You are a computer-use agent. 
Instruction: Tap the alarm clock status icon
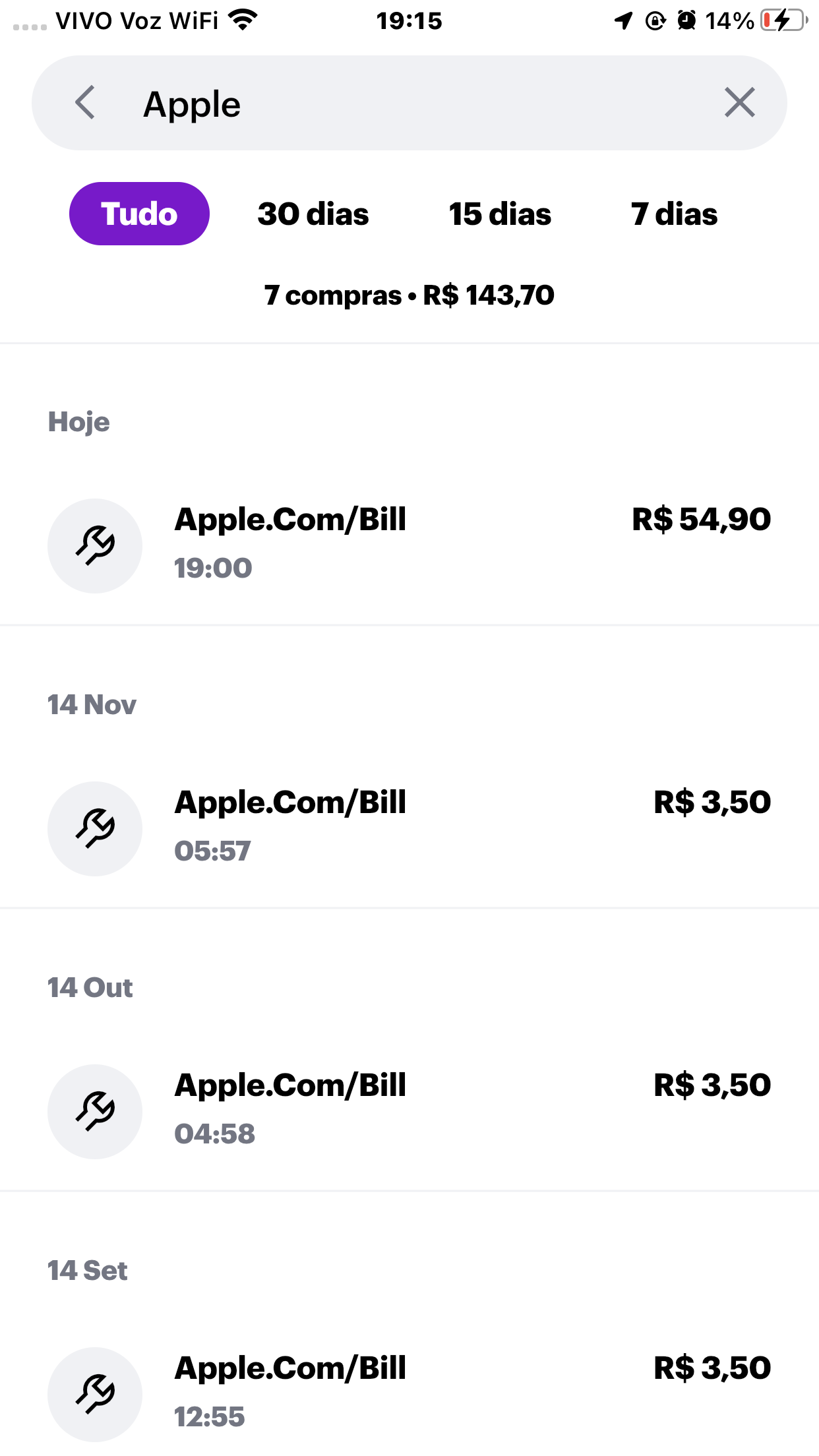pos(686,20)
